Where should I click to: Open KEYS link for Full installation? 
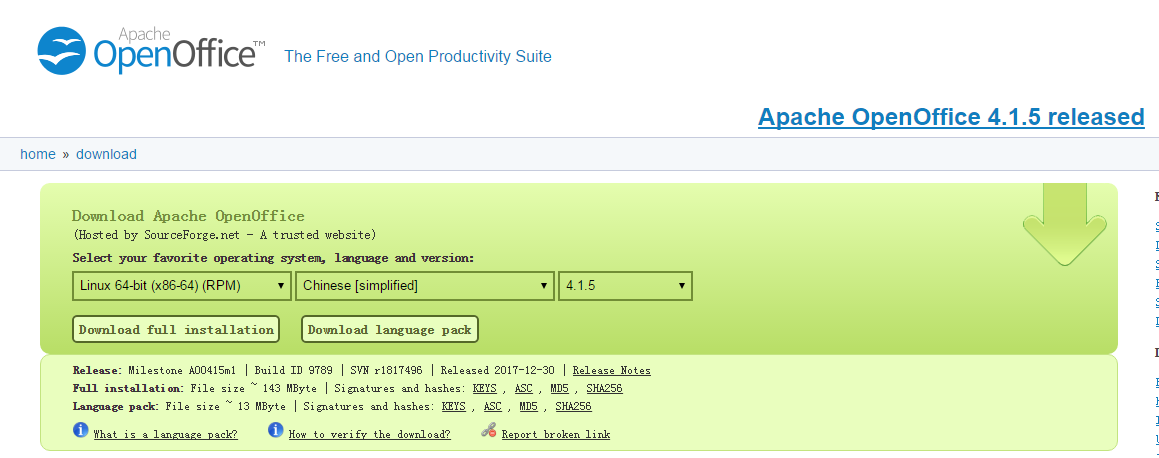tap(484, 389)
